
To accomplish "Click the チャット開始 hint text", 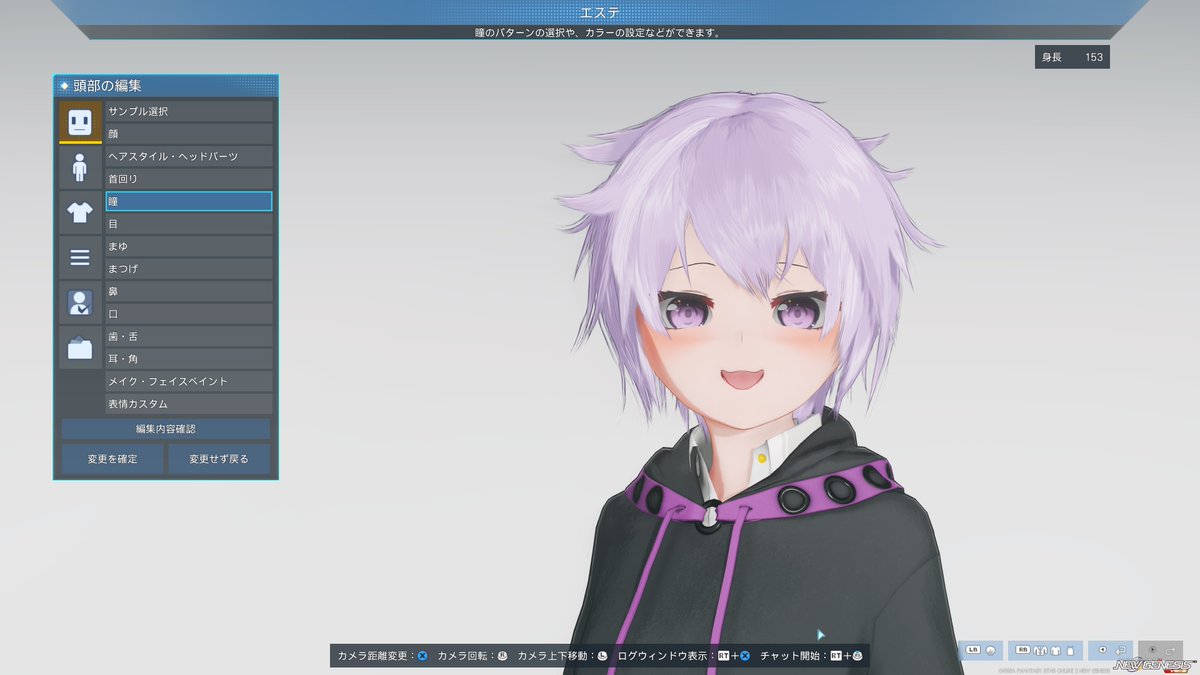I will coord(812,656).
